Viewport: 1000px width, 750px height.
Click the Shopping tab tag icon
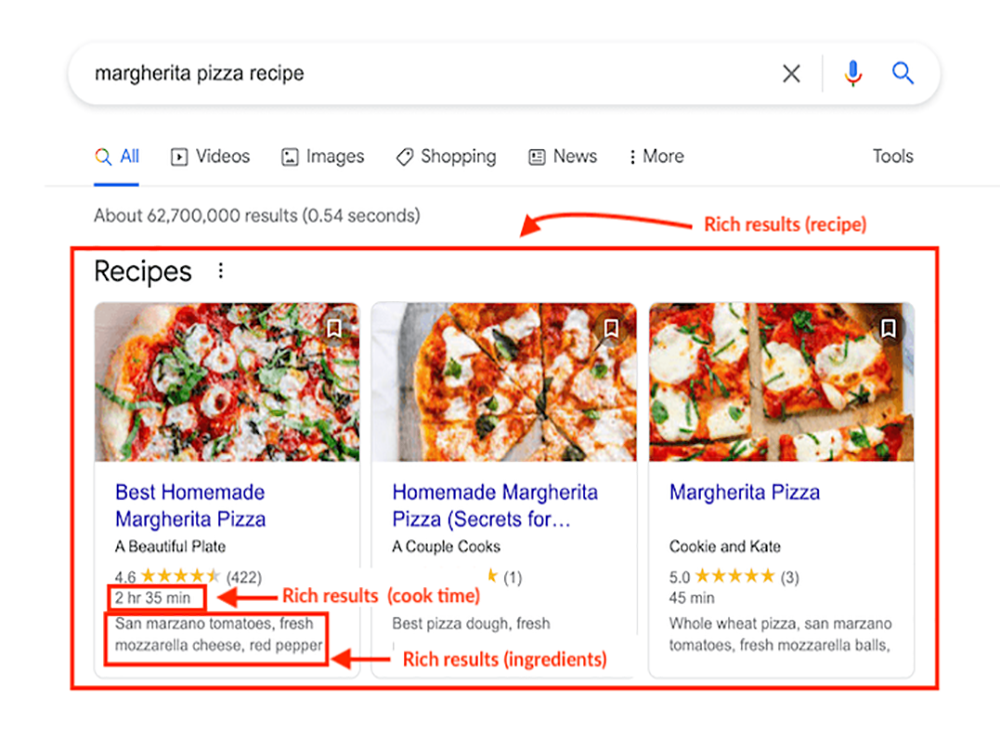(x=404, y=156)
